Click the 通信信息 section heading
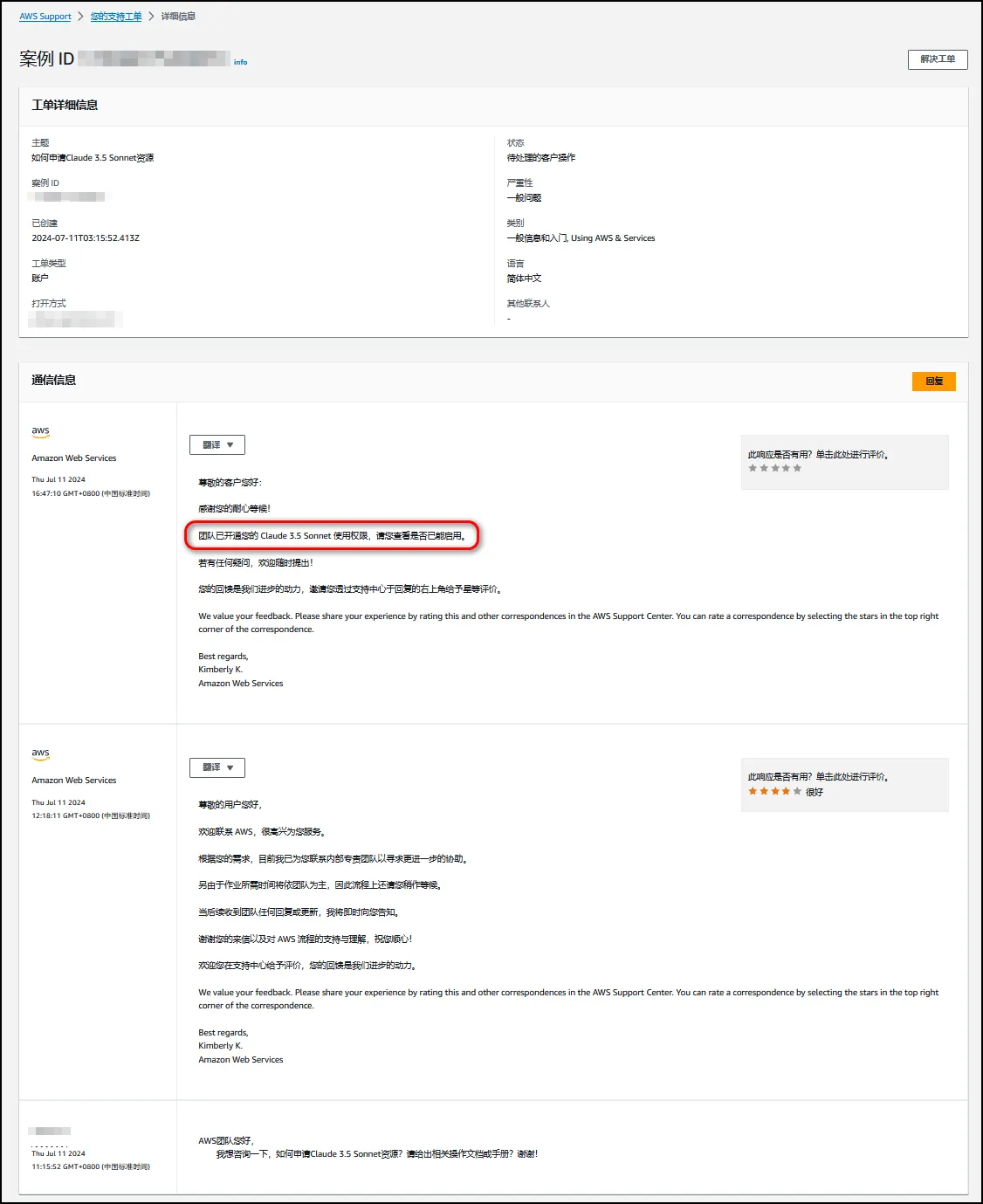This screenshot has height=1204, width=983. (54, 381)
